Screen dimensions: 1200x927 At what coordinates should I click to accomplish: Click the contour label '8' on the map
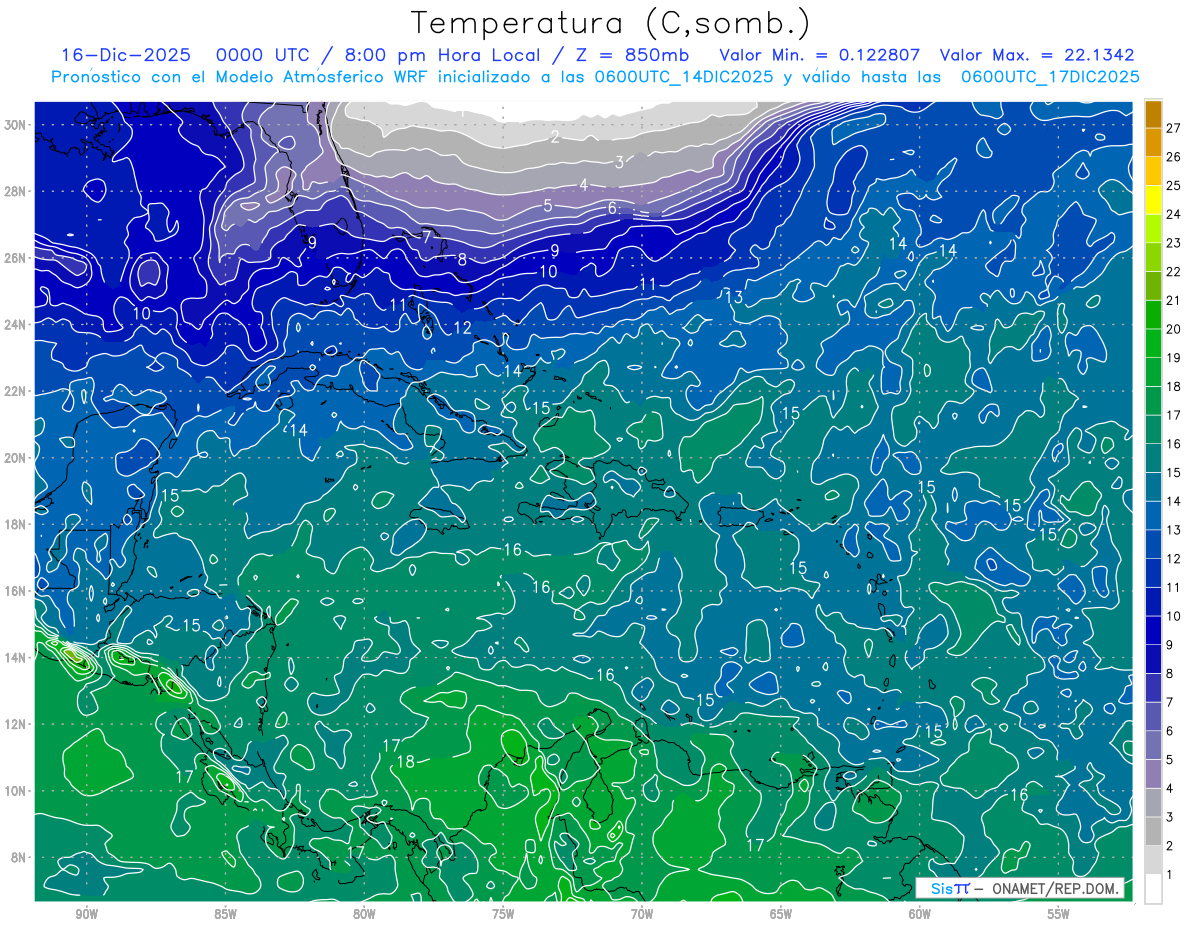click(x=462, y=259)
